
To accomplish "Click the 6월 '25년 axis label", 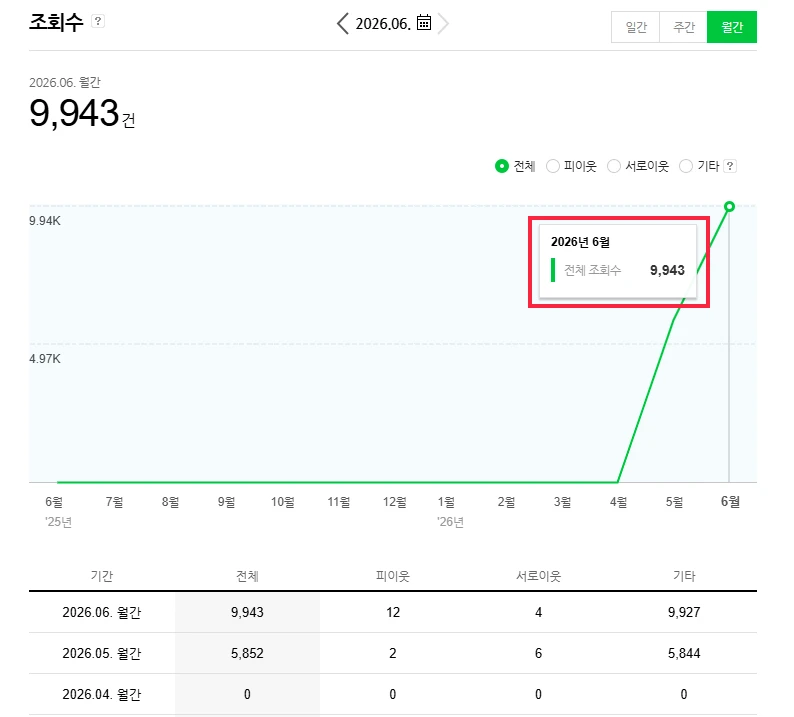I will [57, 511].
